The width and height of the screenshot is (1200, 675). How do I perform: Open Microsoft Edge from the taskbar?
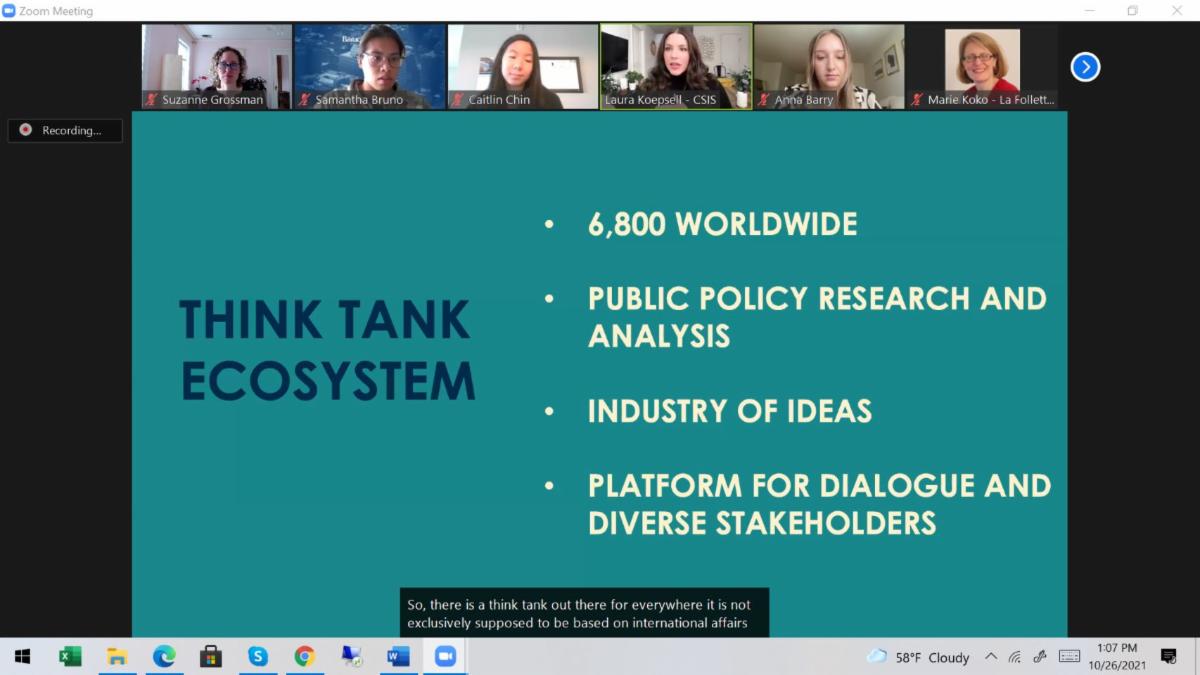(164, 657)
